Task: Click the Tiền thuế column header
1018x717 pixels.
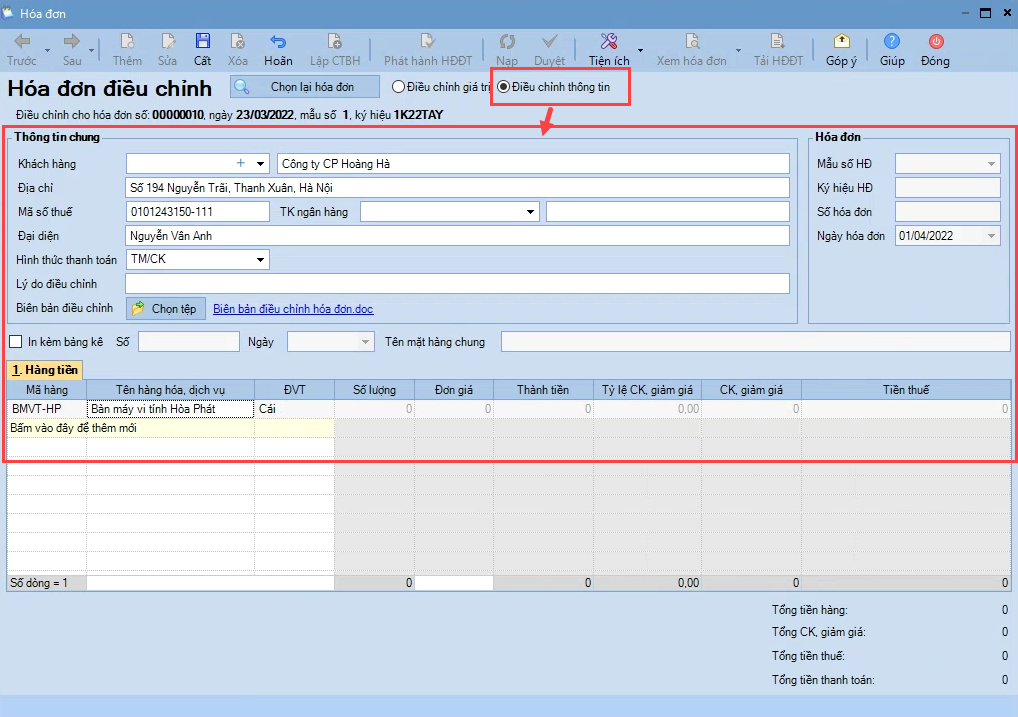Action: point(906,390)
